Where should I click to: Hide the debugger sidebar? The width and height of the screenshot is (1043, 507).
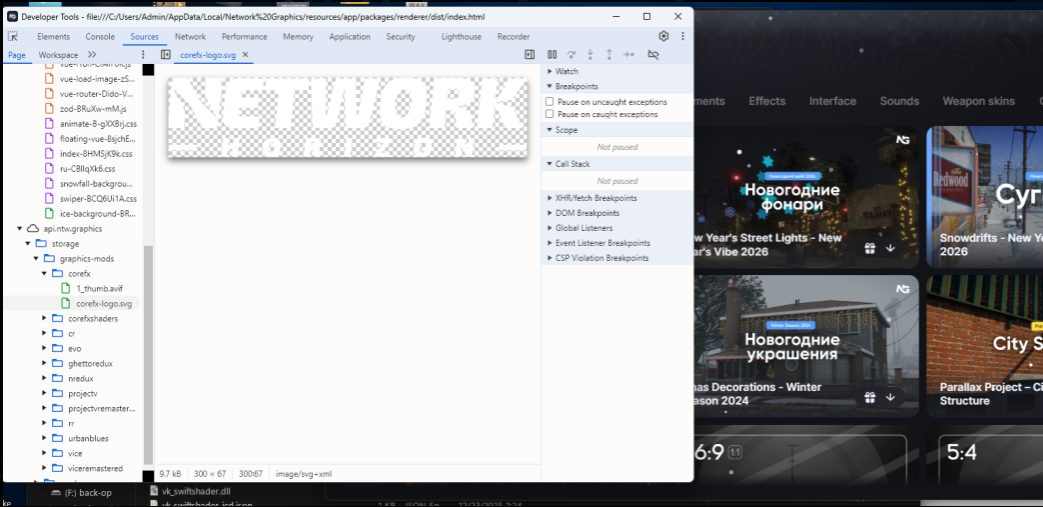point(529,55)
